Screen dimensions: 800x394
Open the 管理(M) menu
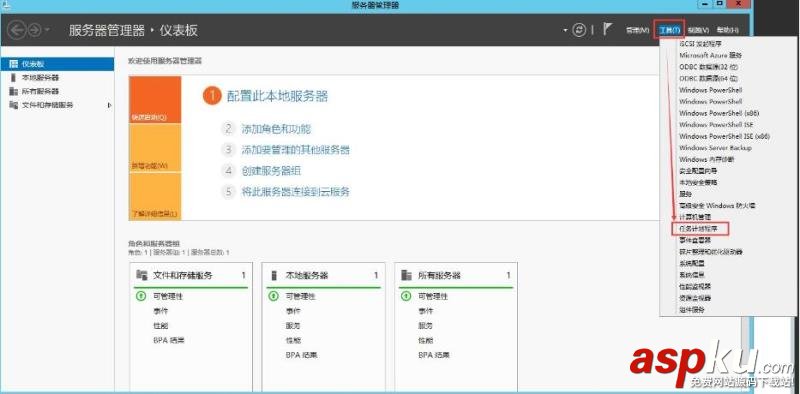637,30
